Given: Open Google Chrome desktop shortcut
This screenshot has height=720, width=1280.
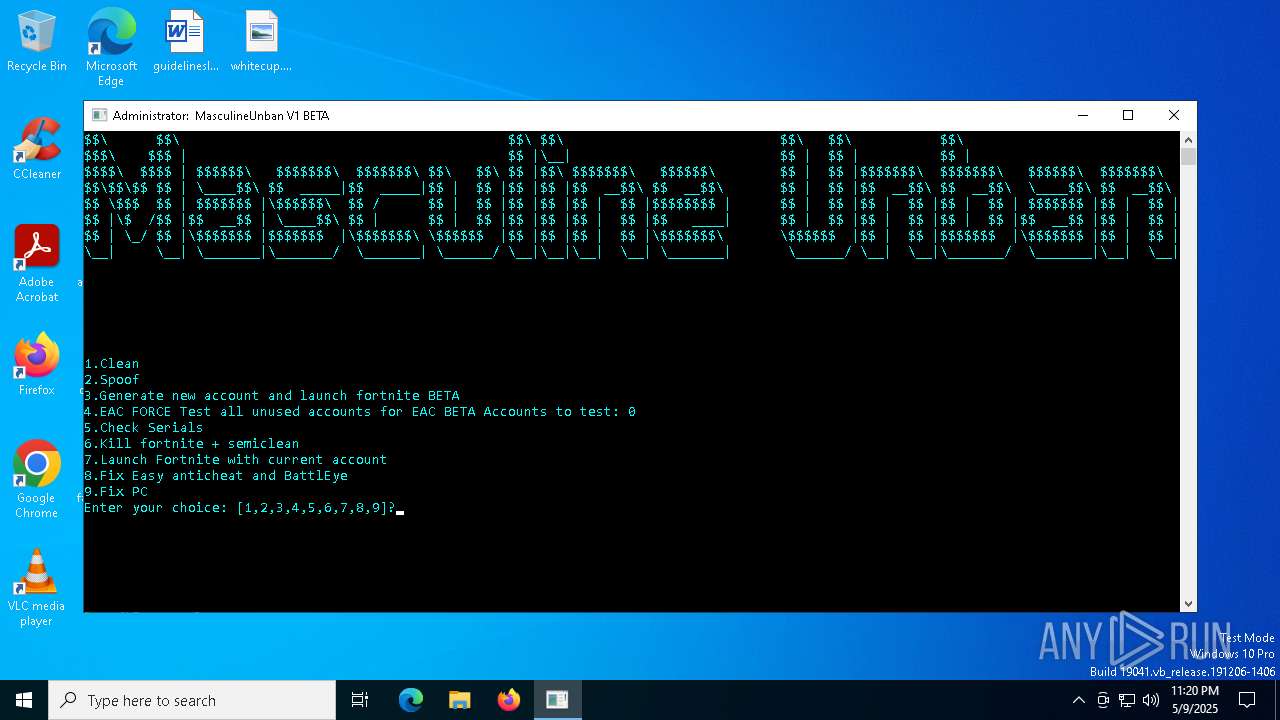Looking at the screenshot, I should [37, 480].
